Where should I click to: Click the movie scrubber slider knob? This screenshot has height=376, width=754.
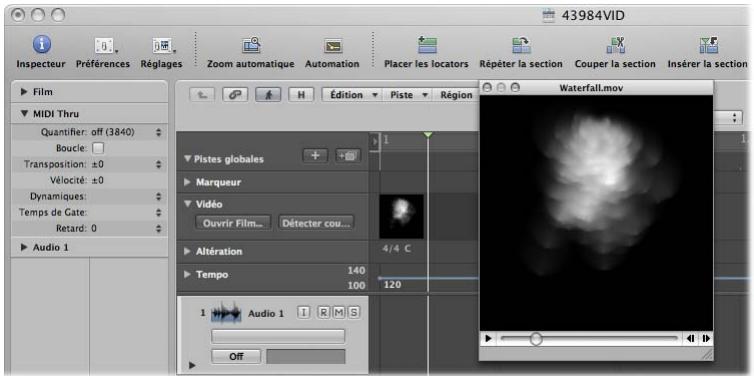[536, 339]
